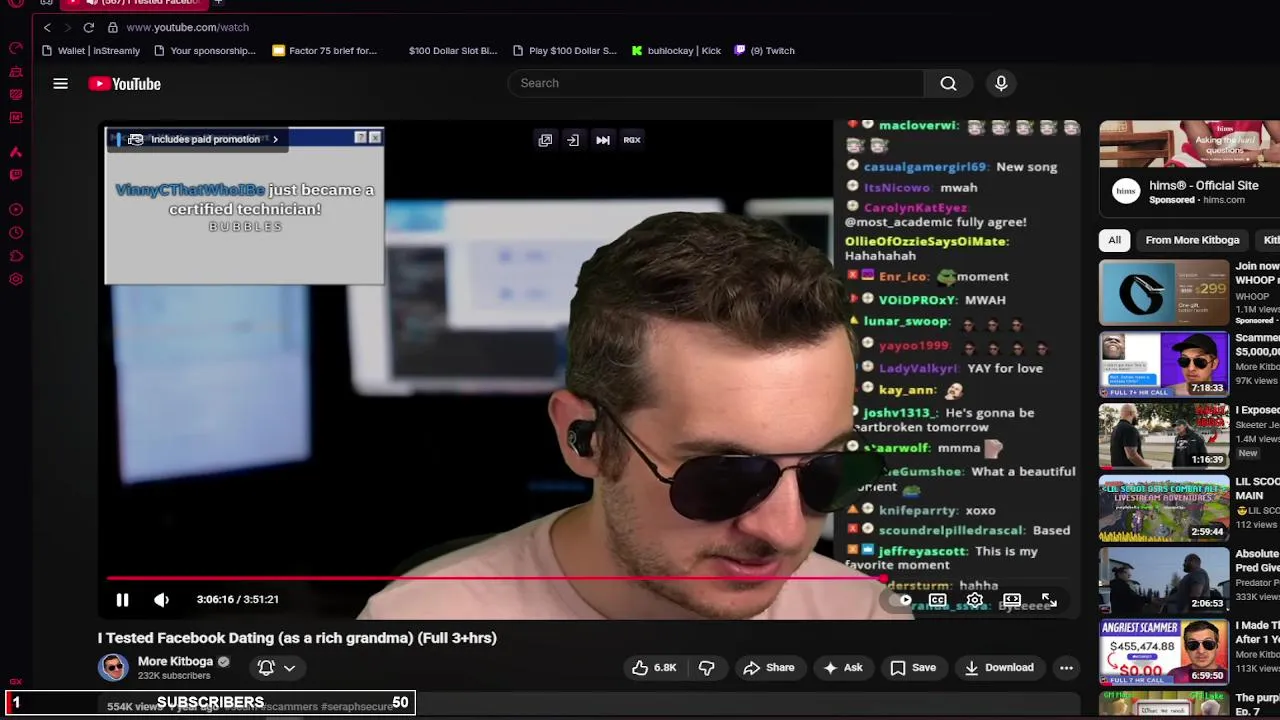The height and width of the screenshot is (720, 1280).
Task: Open the hatched-panel icon in the sidebar
Action: [x=16, y=95]
